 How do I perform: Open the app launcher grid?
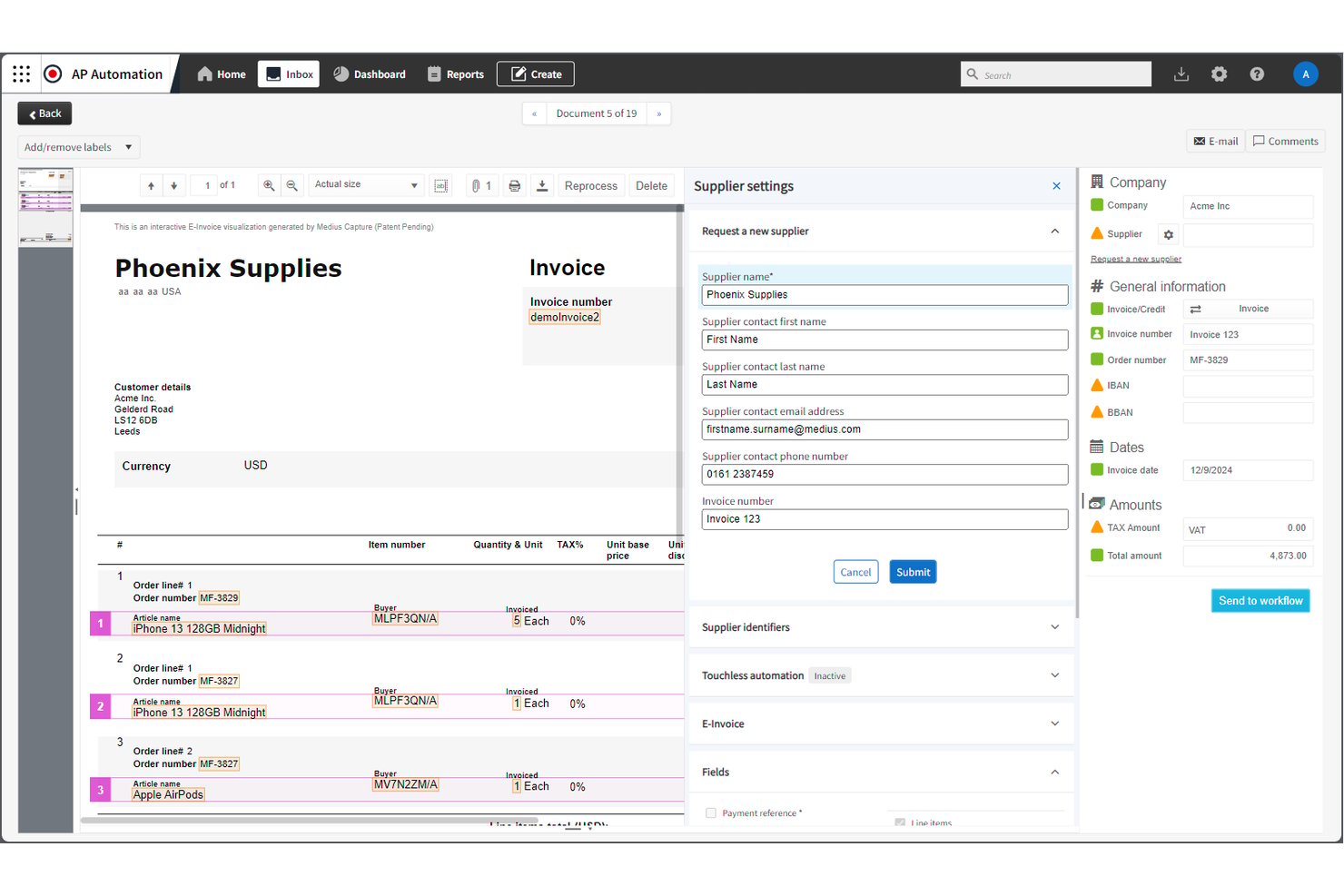coord(22,74)
